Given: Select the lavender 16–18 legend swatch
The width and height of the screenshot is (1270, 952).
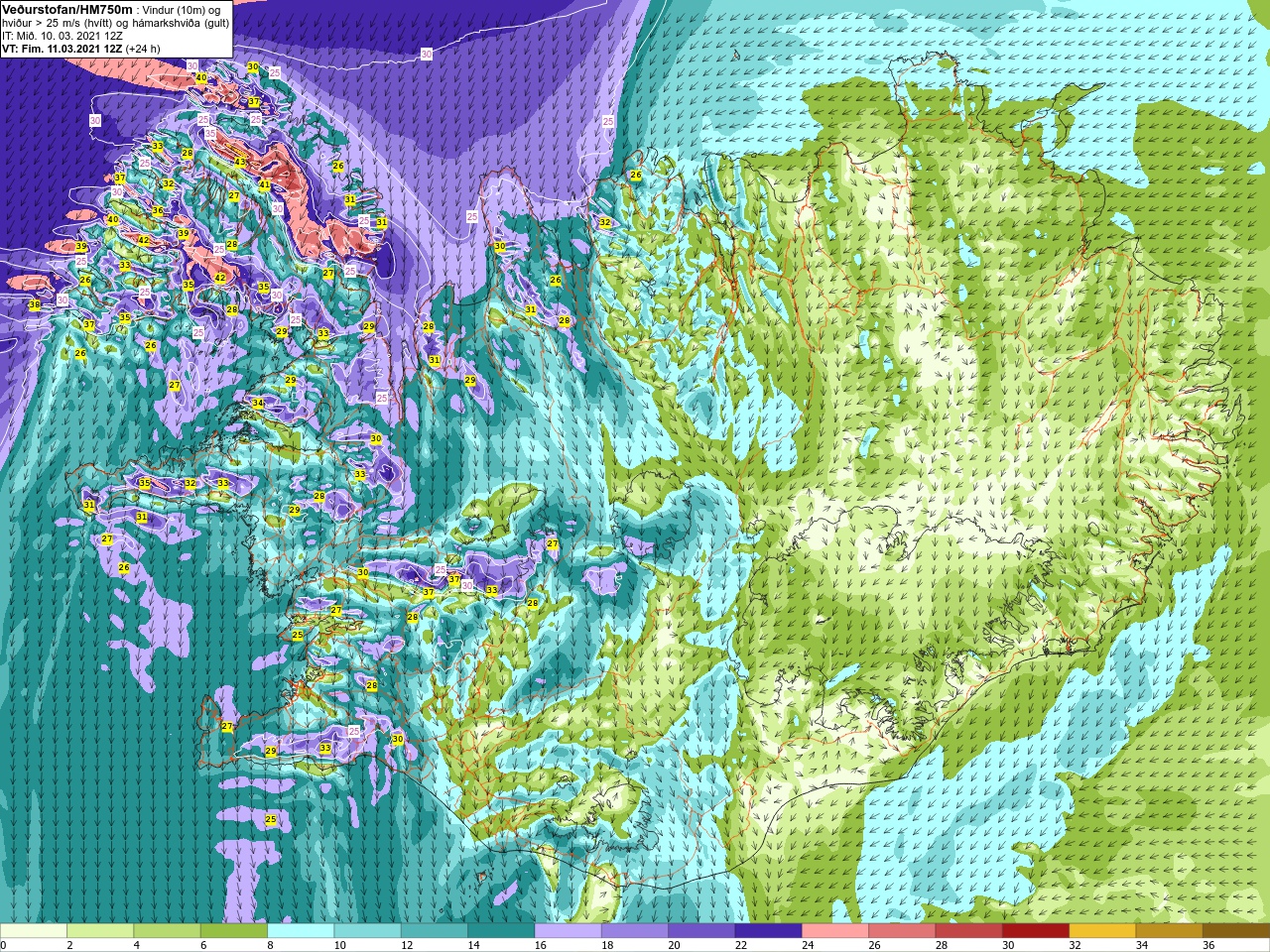Looking at the screenshot, I should [x=568, y=931].
